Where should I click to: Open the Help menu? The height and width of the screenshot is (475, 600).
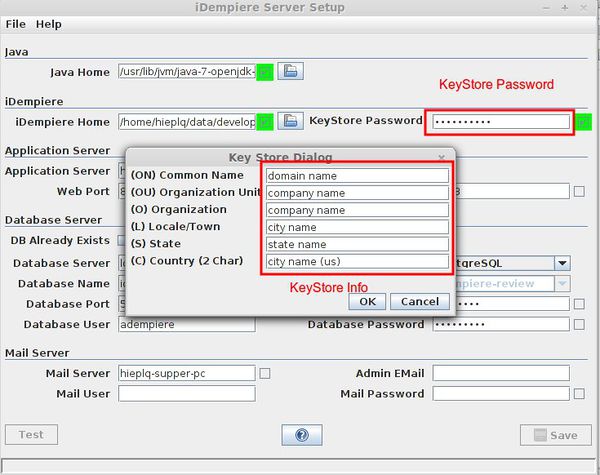49,24
